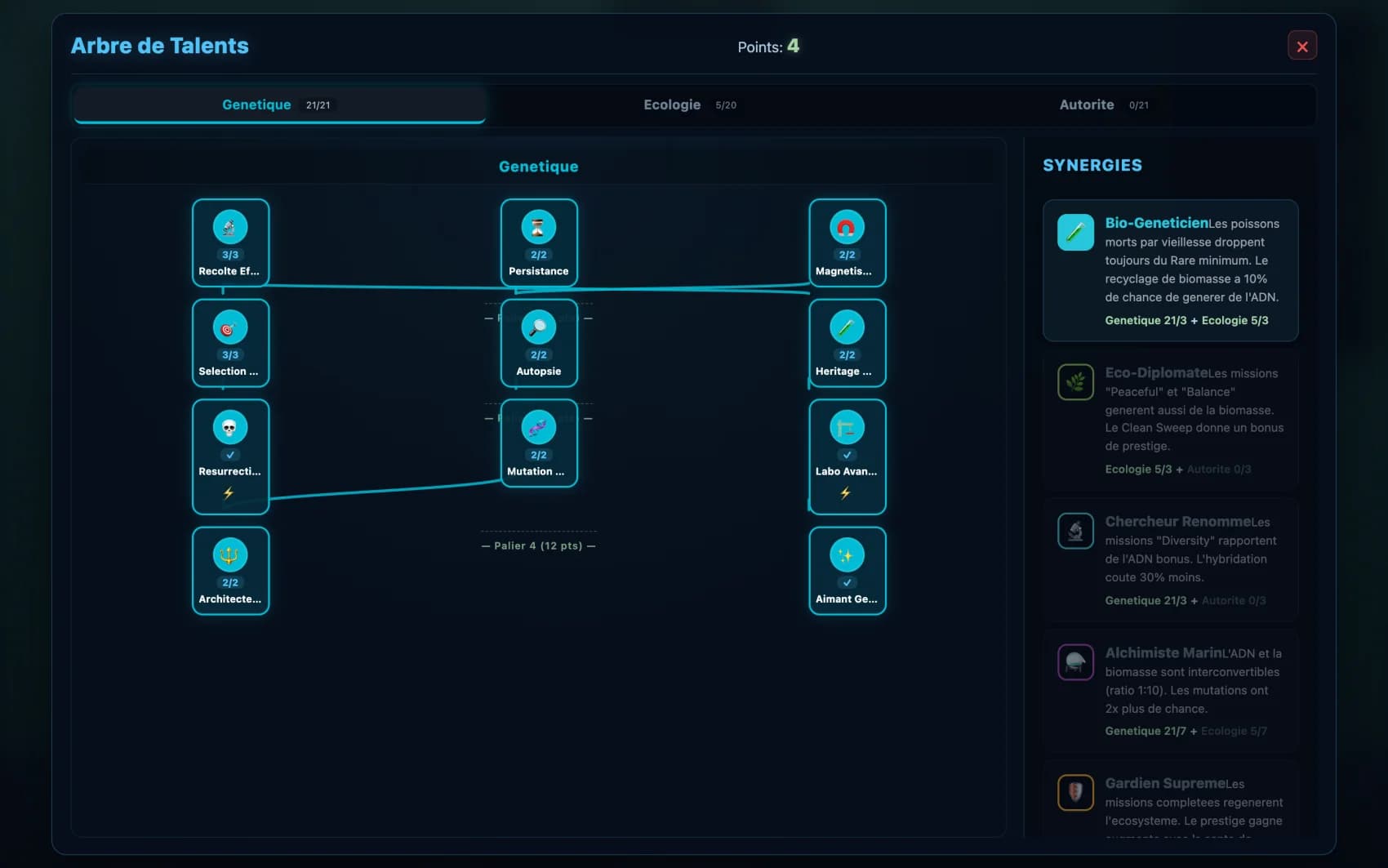The height and width of the screenshot is (868, 1388).
Task: Click the Aimant Ge... sparkle talent
Action: coord(847,571)
